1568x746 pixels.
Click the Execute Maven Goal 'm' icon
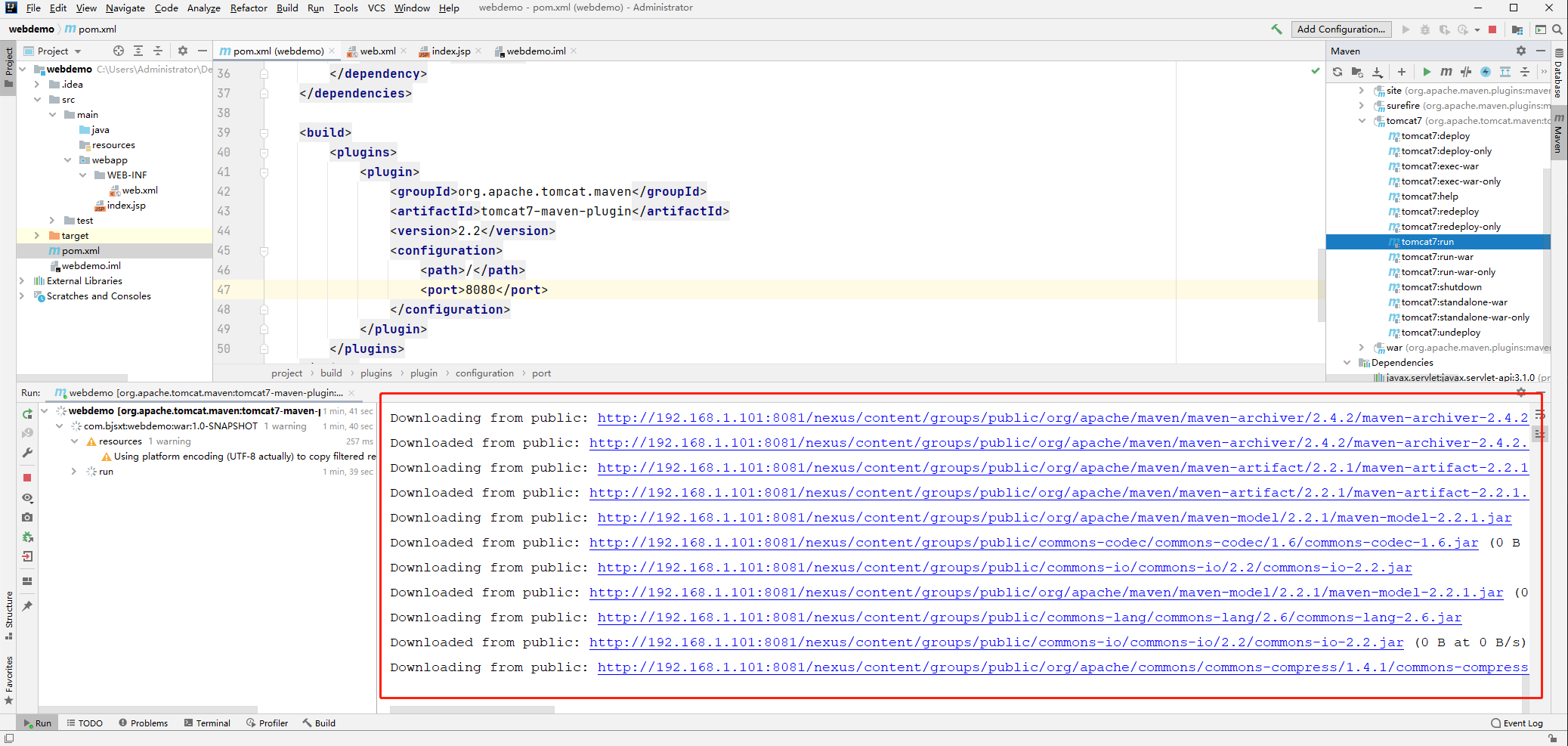[x=1446, y=72]
